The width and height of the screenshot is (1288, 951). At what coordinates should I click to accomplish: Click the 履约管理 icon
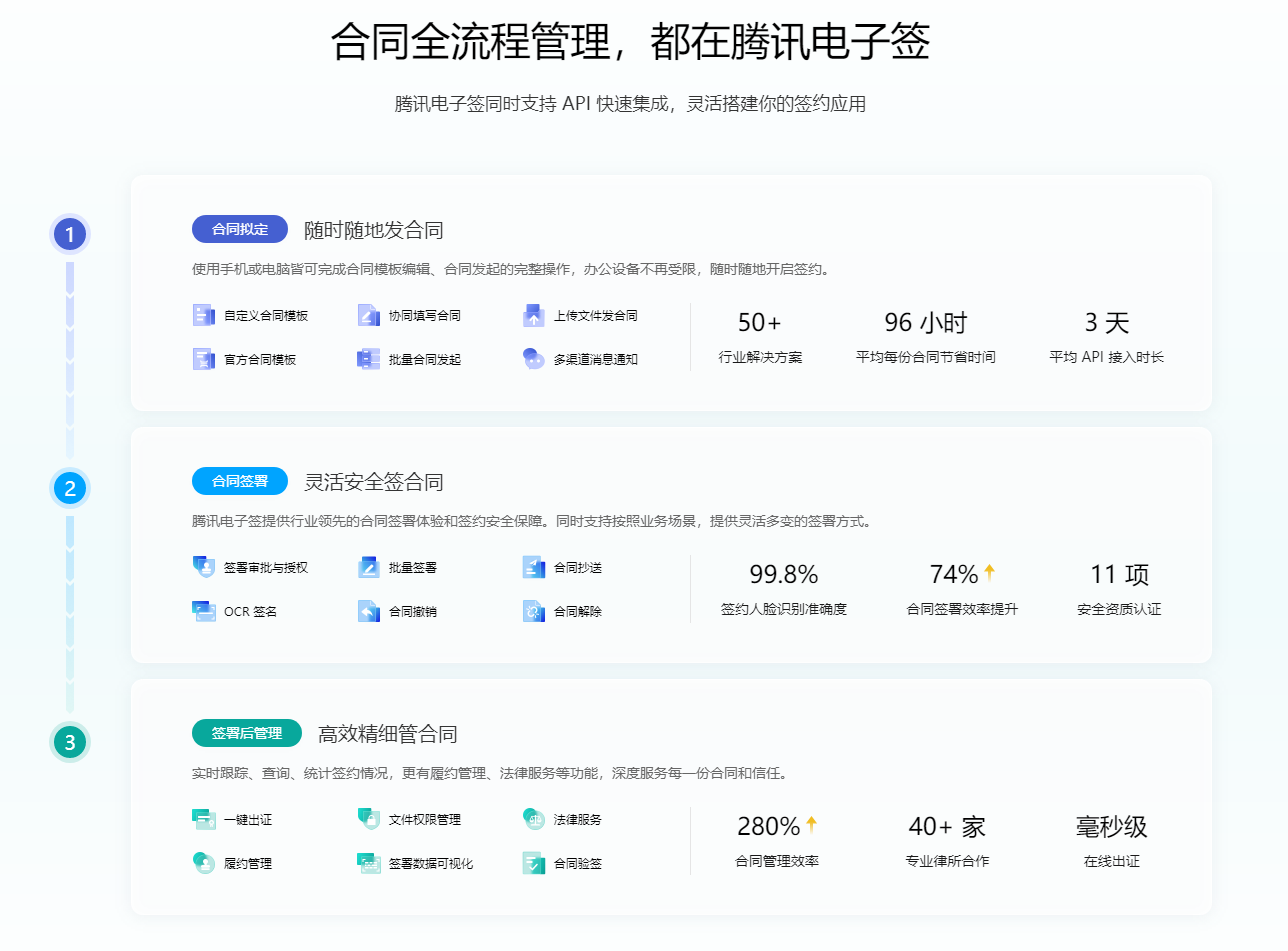coord(204,863)
